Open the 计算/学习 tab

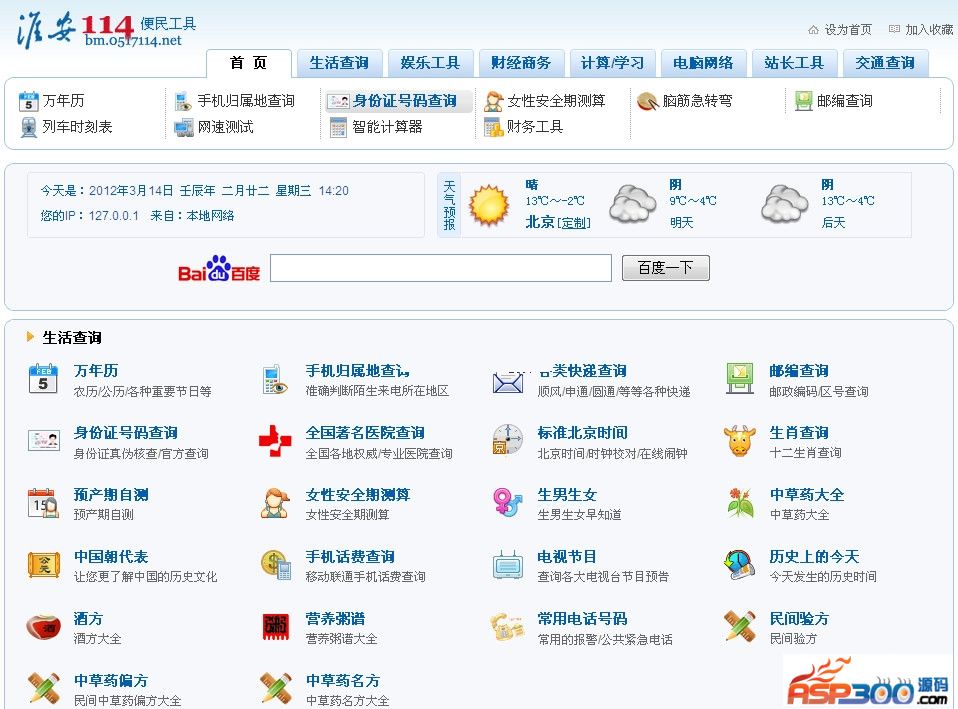[612, 63]
